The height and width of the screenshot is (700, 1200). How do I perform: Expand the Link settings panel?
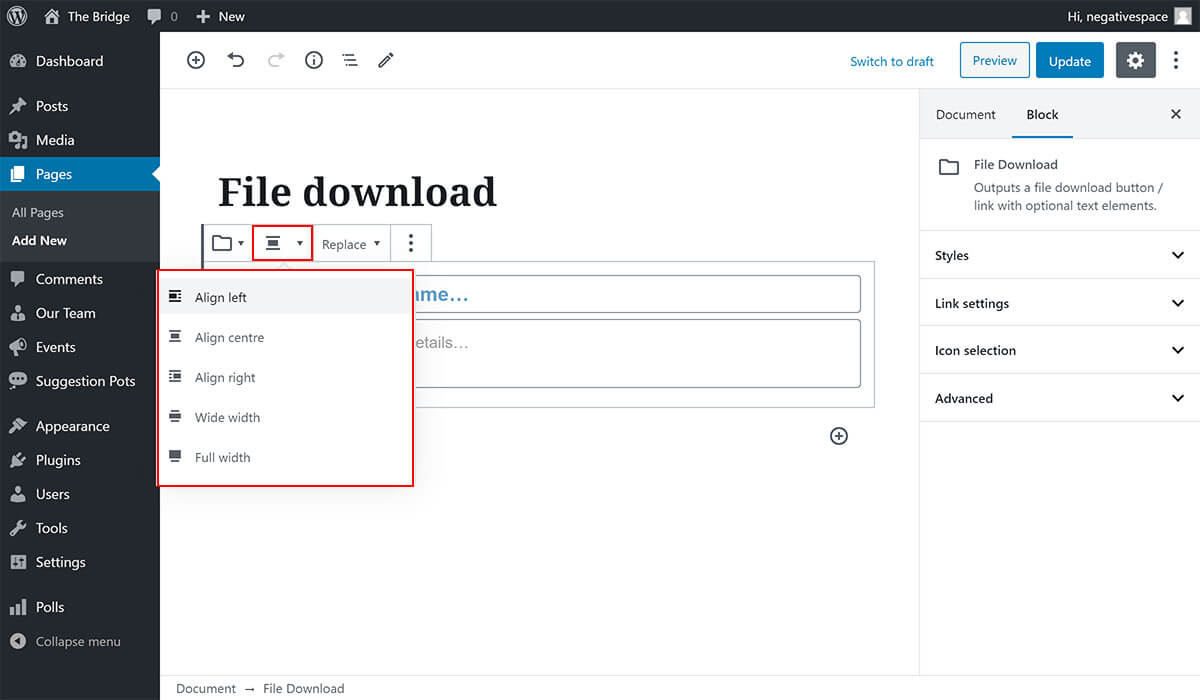click(1059, 303)
